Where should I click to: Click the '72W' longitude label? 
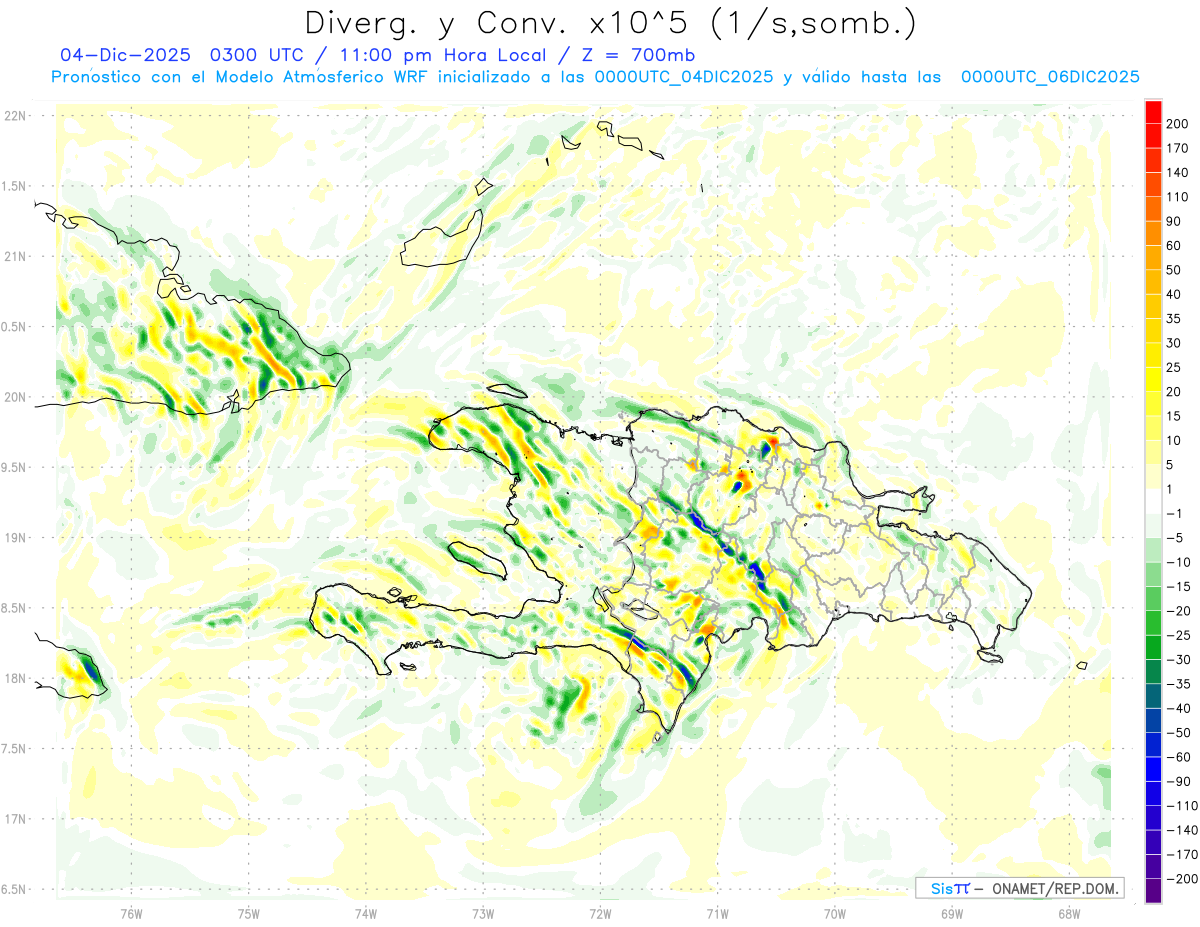pyautogui.click(x=600, y=914)
